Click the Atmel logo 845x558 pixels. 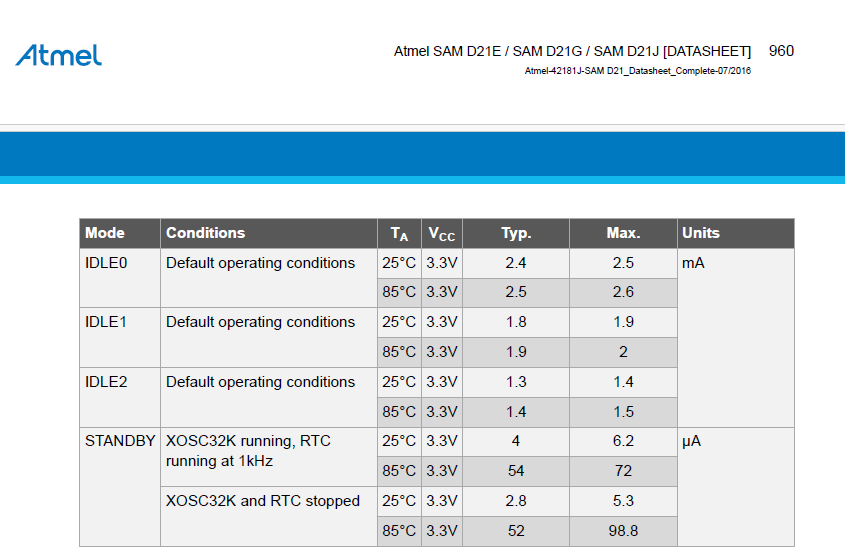pyautogui.click(x=58, y=55)
